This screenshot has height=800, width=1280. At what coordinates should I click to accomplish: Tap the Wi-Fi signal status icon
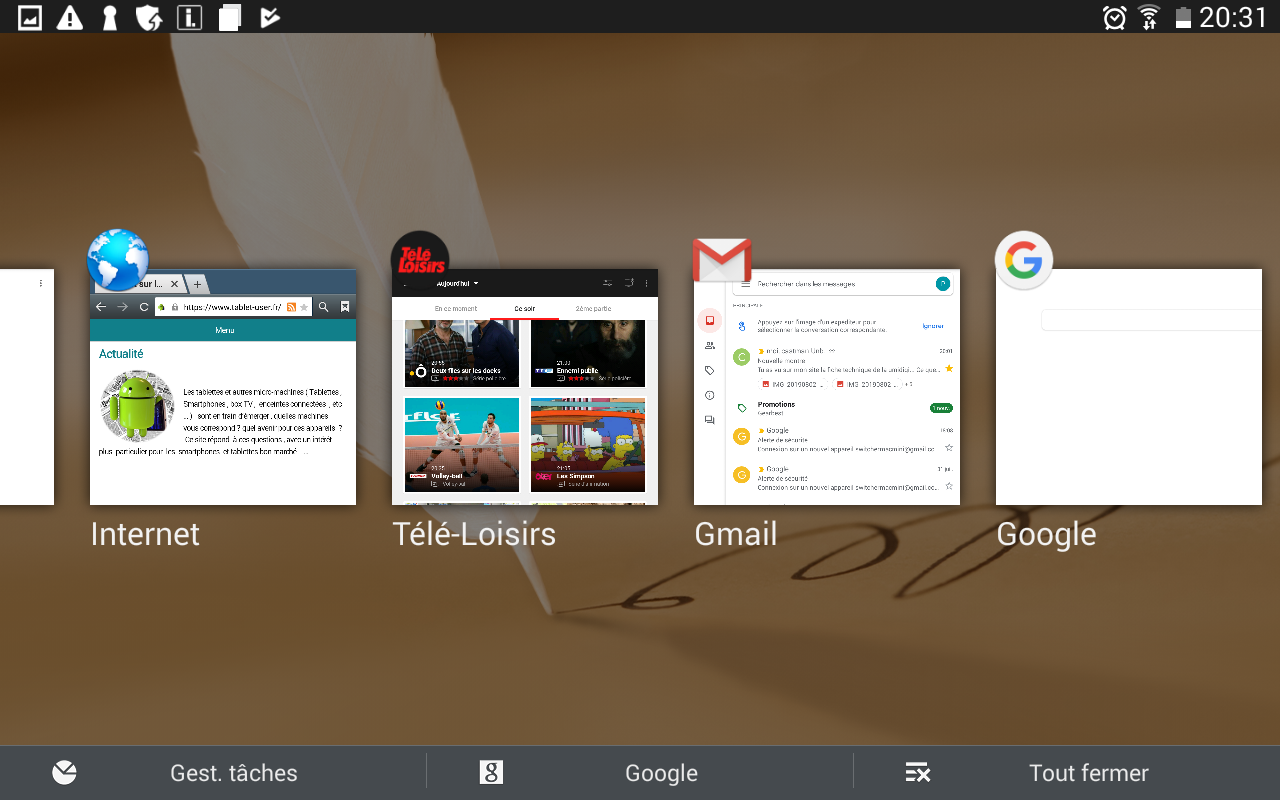click(1149, 17)
